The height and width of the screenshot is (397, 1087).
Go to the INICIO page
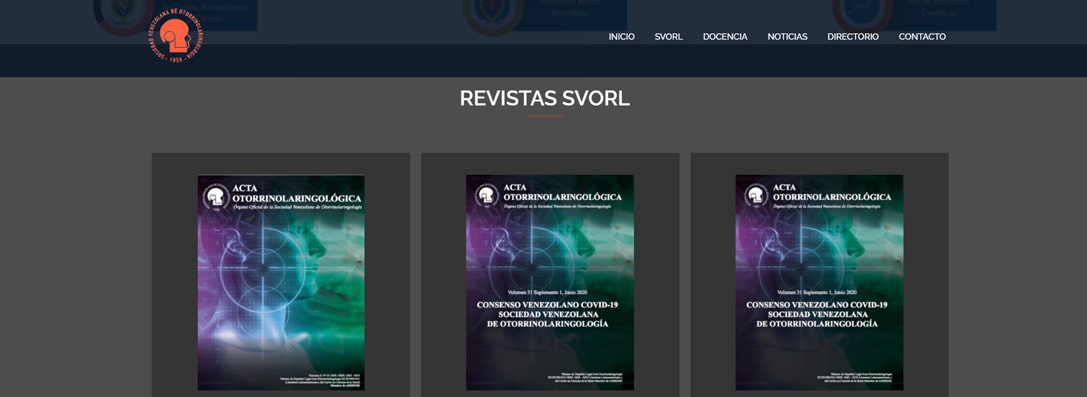click(x=621, y=37)
